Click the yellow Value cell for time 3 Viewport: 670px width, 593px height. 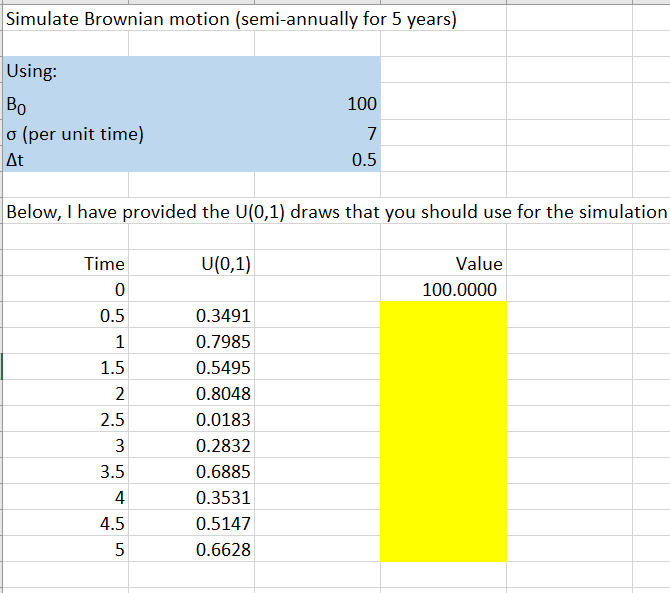(443, 445)
